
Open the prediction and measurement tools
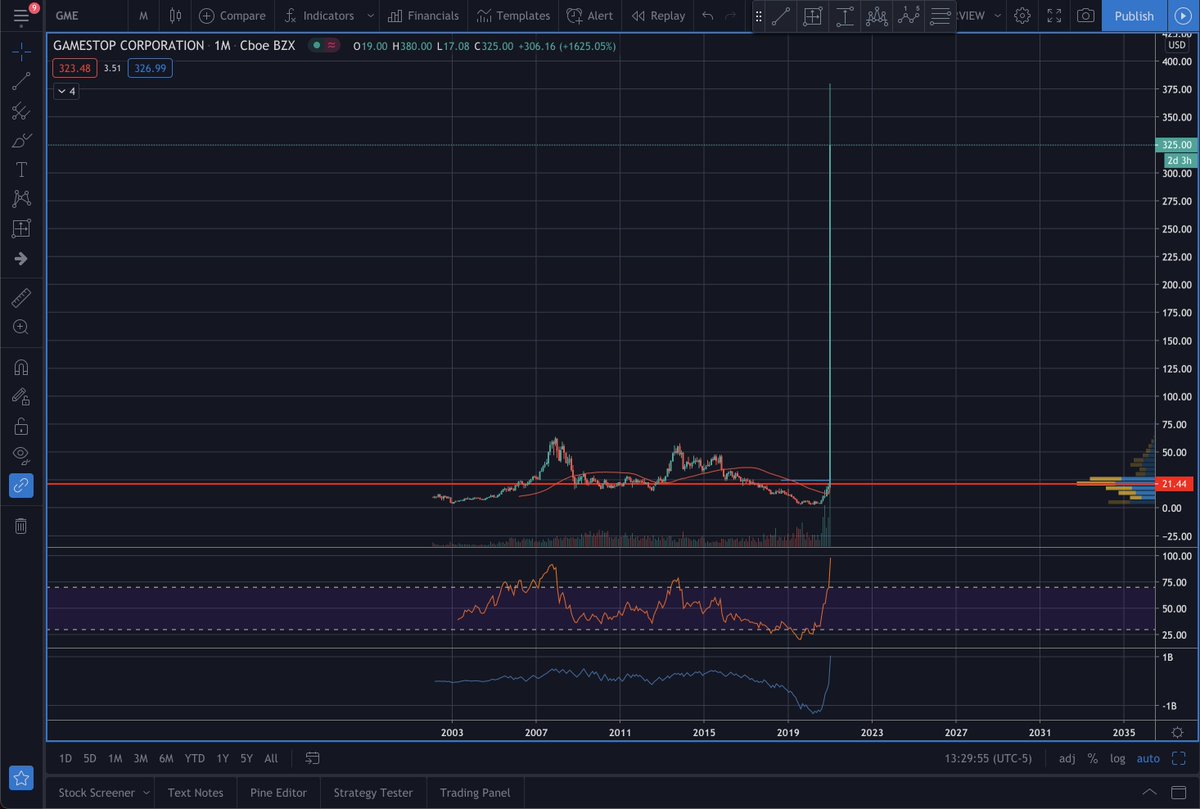pos(20,229)
